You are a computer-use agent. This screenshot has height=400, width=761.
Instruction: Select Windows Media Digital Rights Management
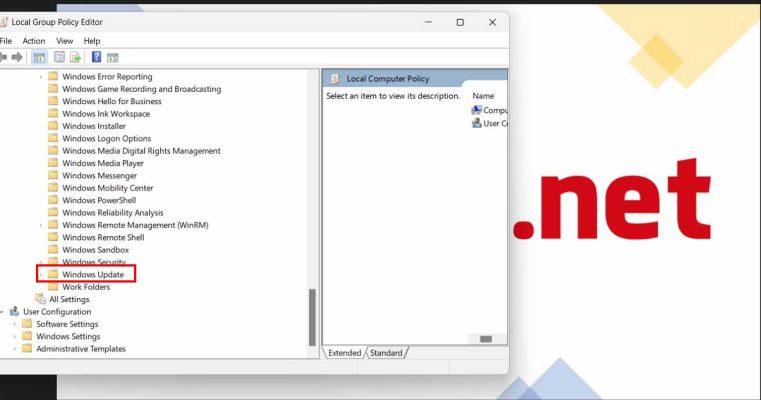tap(141, 150)
